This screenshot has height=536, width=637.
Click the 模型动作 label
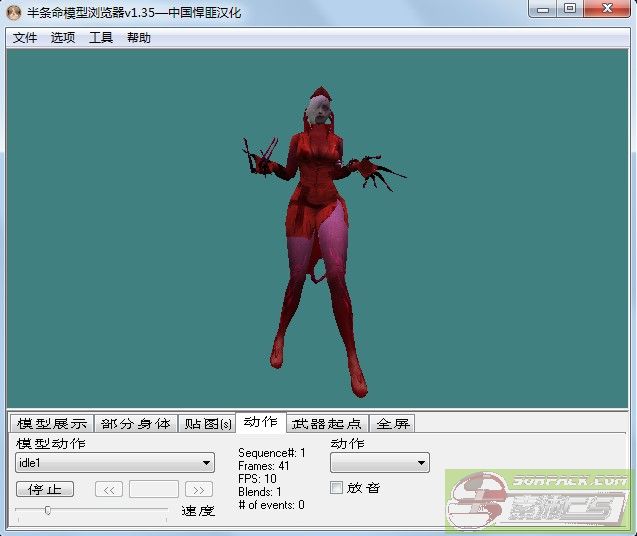pyautogui.click(x=51, y=443)
